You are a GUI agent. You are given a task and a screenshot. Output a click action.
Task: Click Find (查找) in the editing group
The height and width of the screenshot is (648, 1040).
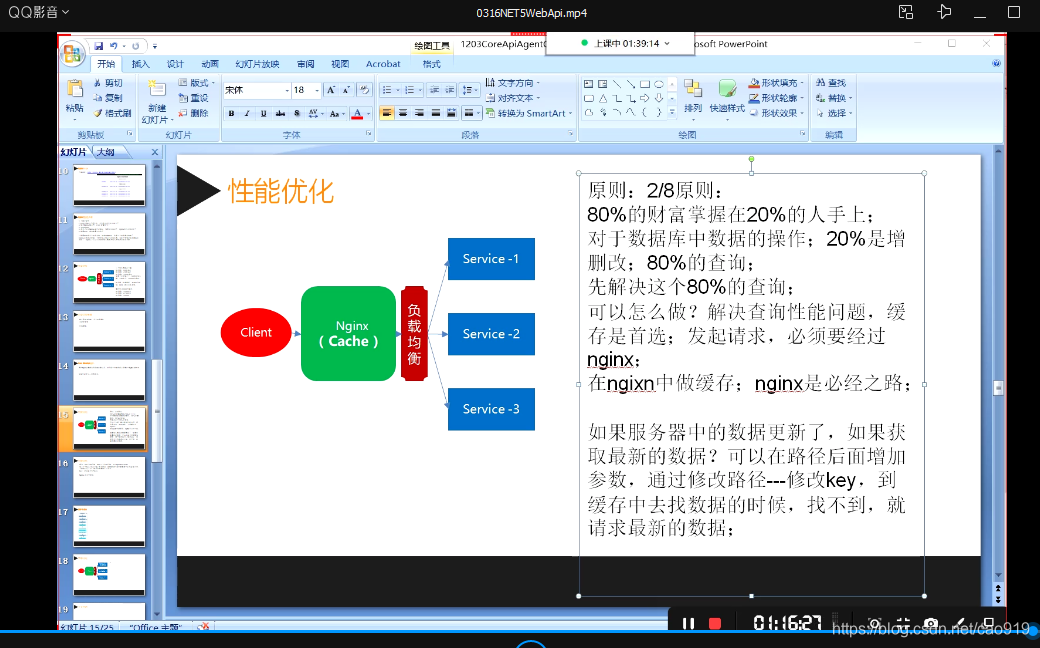click(x=831, y=83)
